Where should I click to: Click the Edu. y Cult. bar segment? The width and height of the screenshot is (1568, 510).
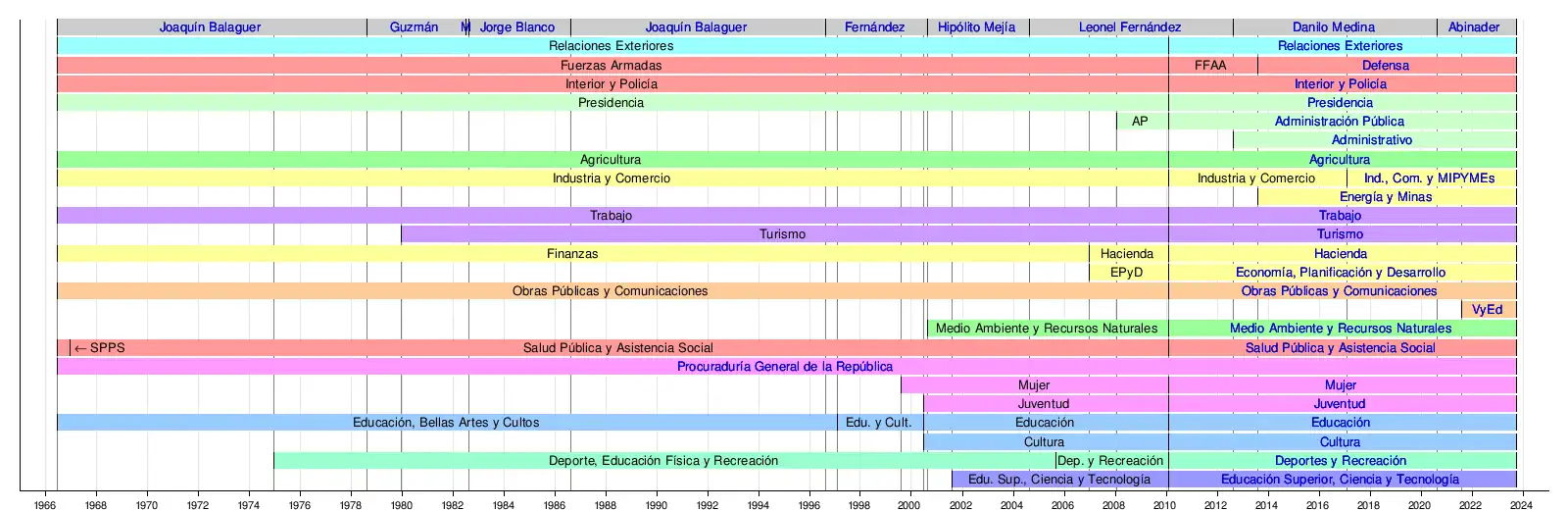[x=878, y=423]
